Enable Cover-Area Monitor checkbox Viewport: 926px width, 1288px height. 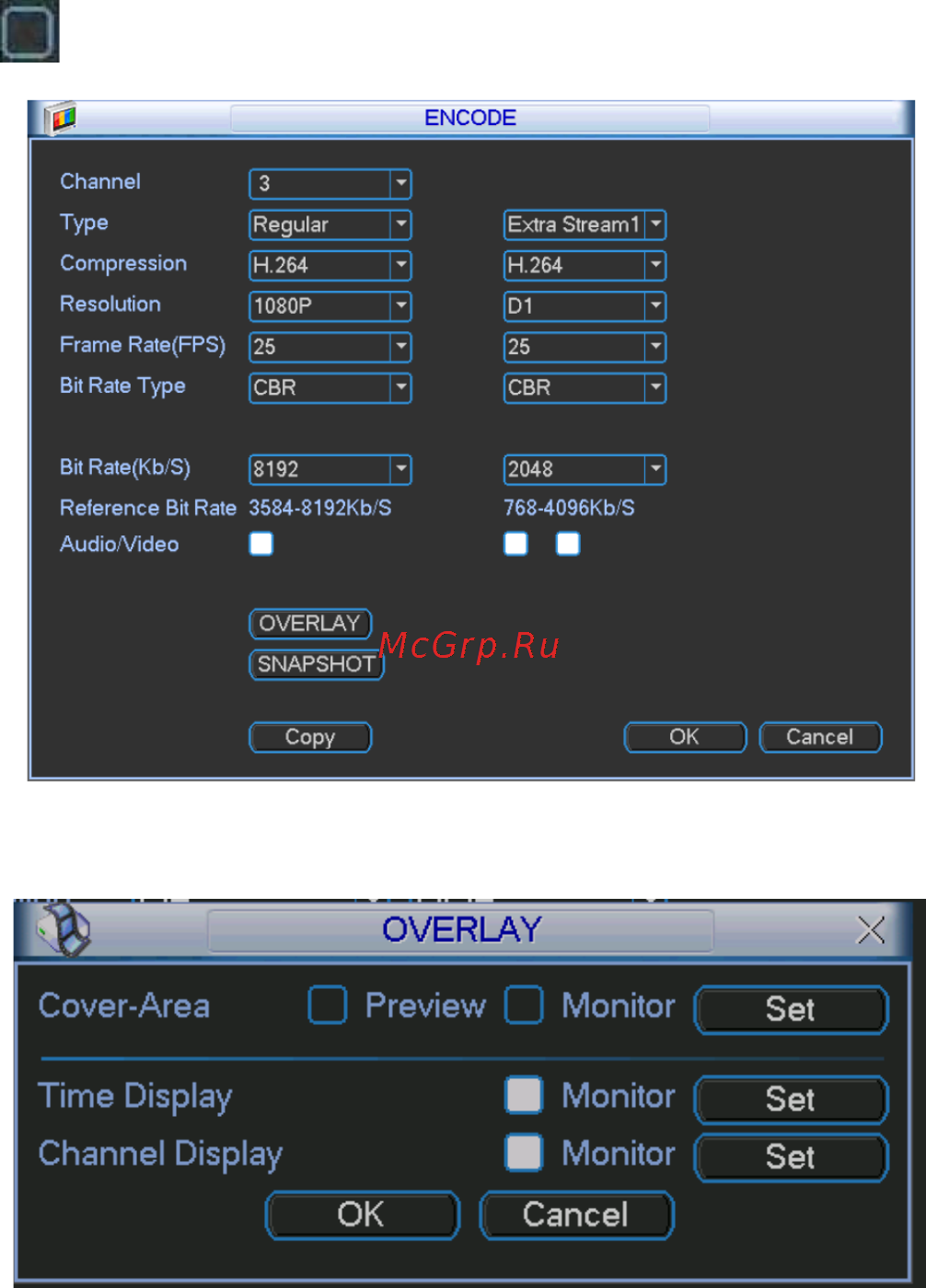(x=524, y=1005)
